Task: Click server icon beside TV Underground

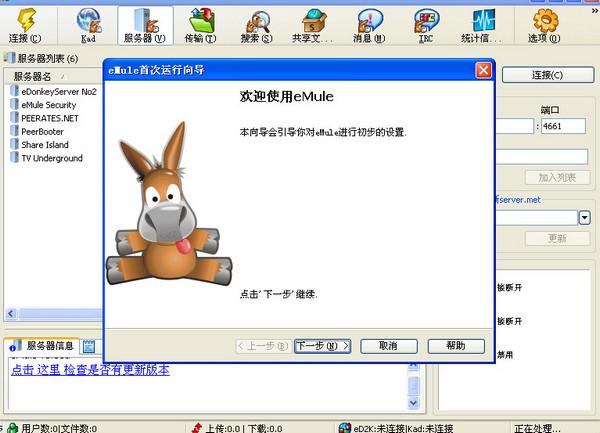Action: 15,158
